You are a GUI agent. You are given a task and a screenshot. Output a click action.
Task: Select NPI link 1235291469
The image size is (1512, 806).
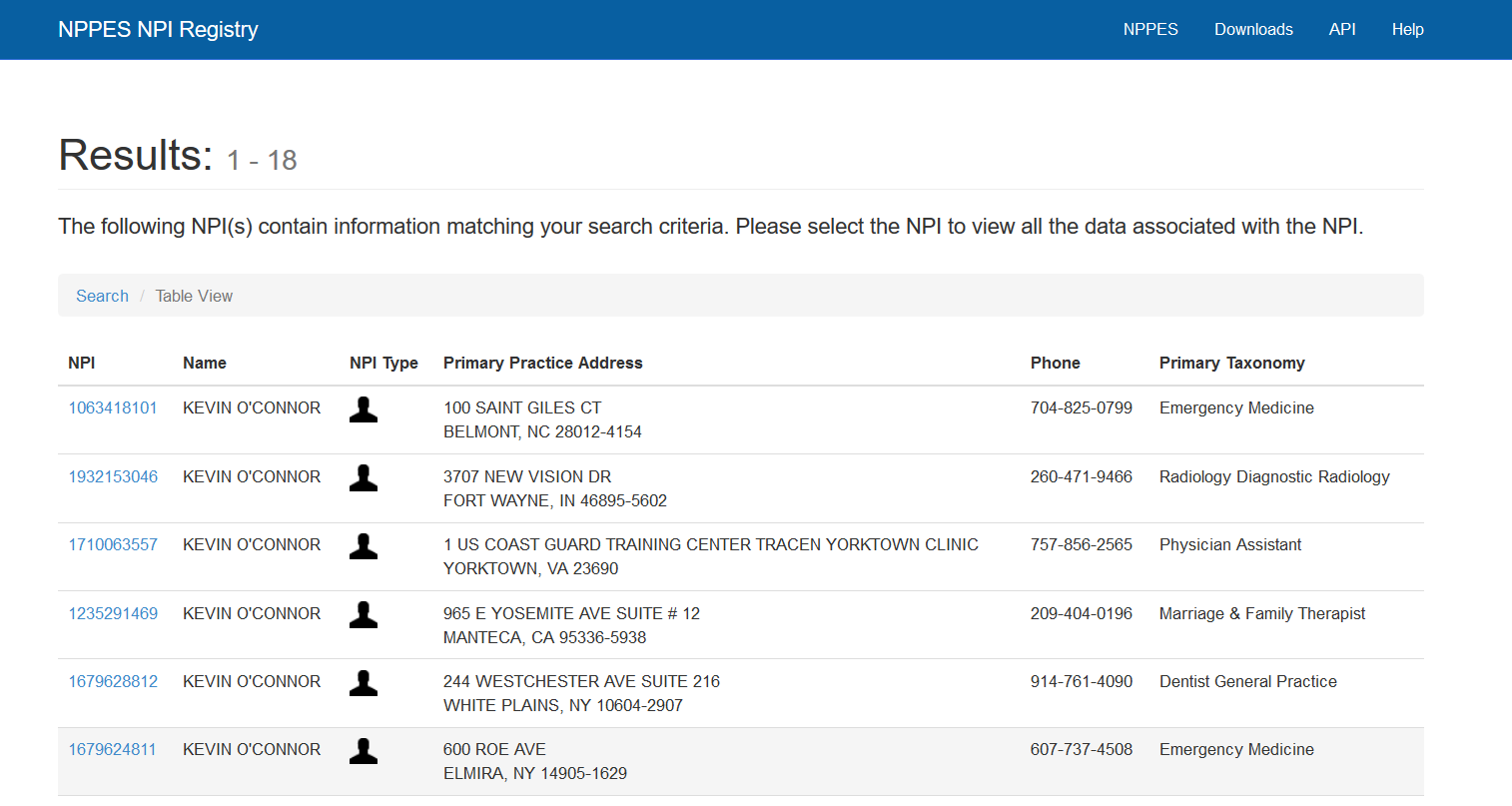point(113,613)
